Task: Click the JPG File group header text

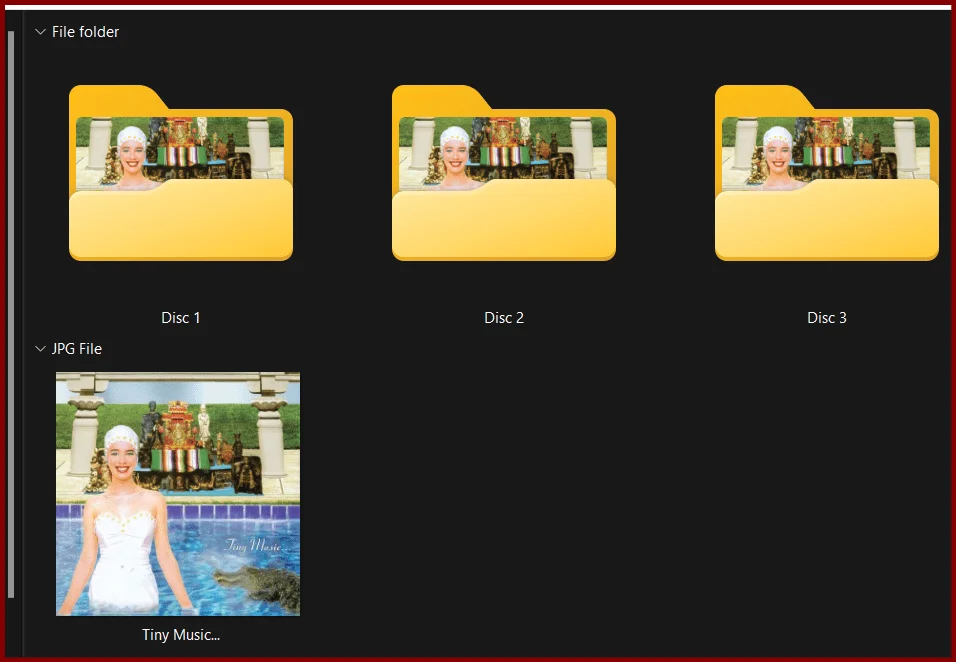Action: 77,349
